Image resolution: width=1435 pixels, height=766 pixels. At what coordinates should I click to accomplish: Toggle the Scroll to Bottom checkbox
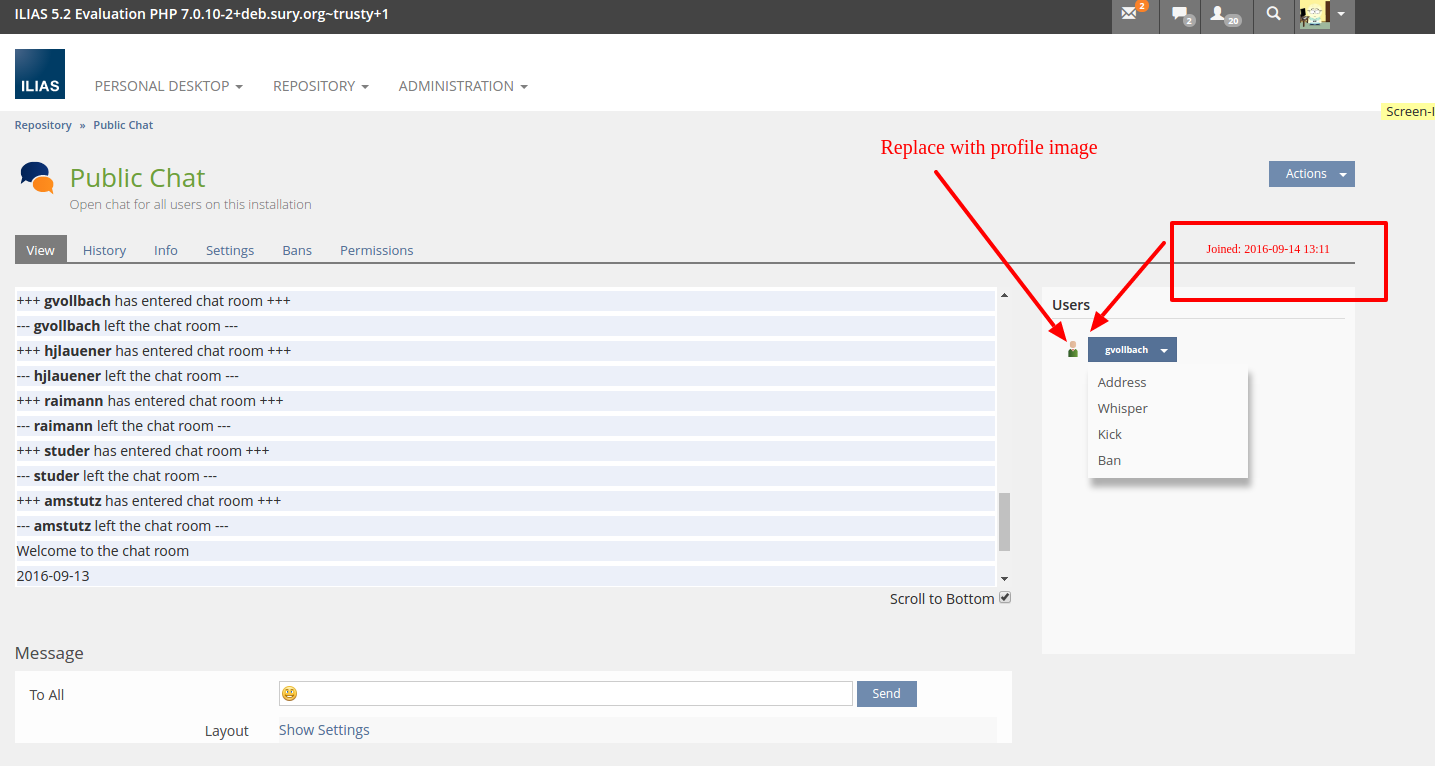[x=1005, y=598]
